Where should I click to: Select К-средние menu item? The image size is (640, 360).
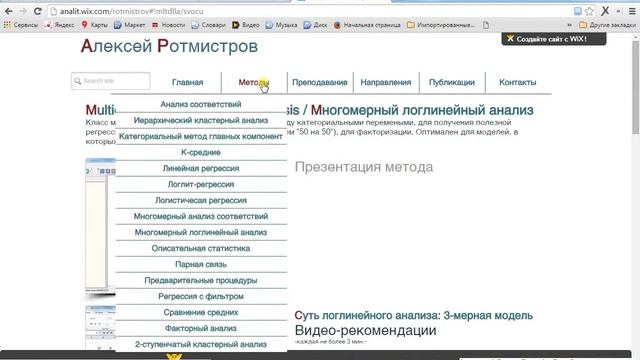coord(201,152)
